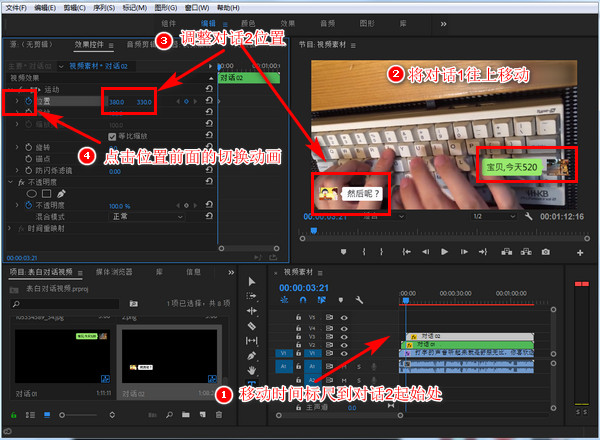This screenshot has width=600, height=440.
Task: Step forward one frame
Action: pyautogui.click(x=464, y=252)
